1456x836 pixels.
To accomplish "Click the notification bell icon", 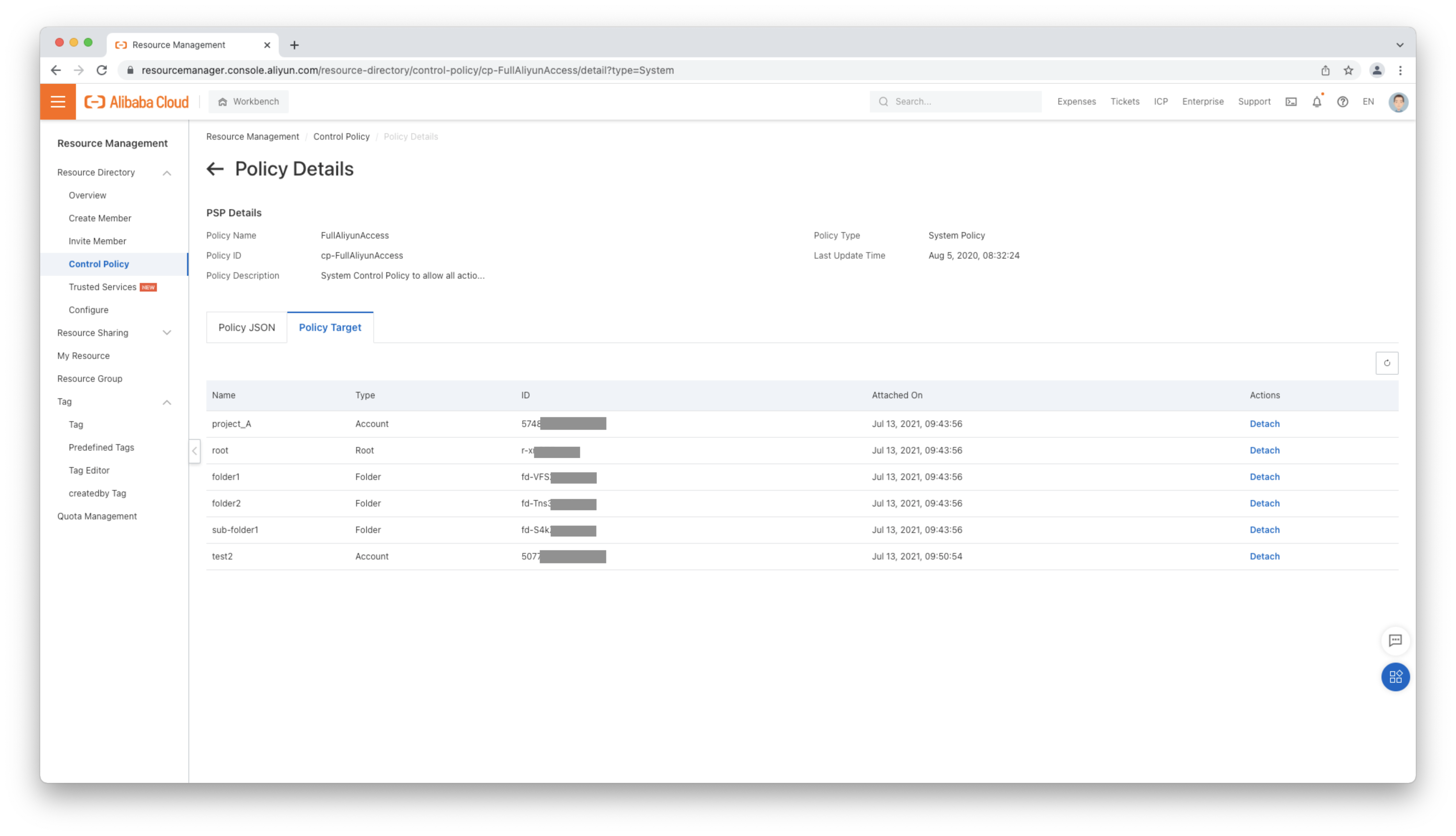I will pos(1317,102).
